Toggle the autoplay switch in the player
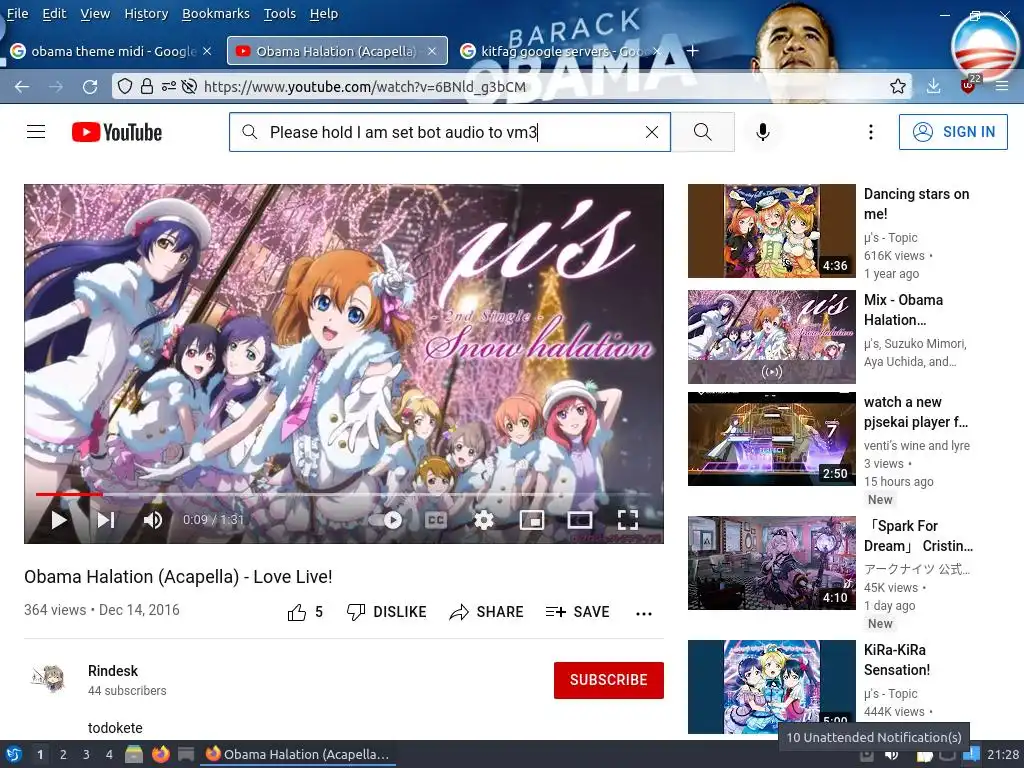Screen dimensions: 1024x768 (385, 520)
